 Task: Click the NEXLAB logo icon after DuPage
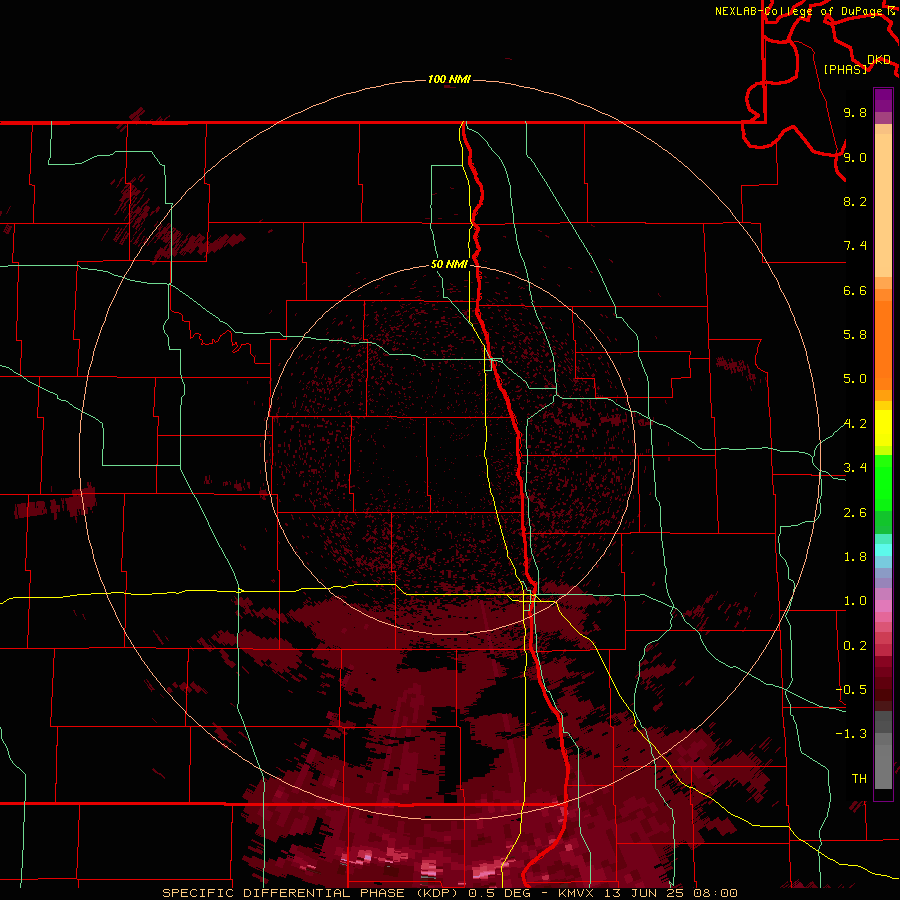point(891,10)
